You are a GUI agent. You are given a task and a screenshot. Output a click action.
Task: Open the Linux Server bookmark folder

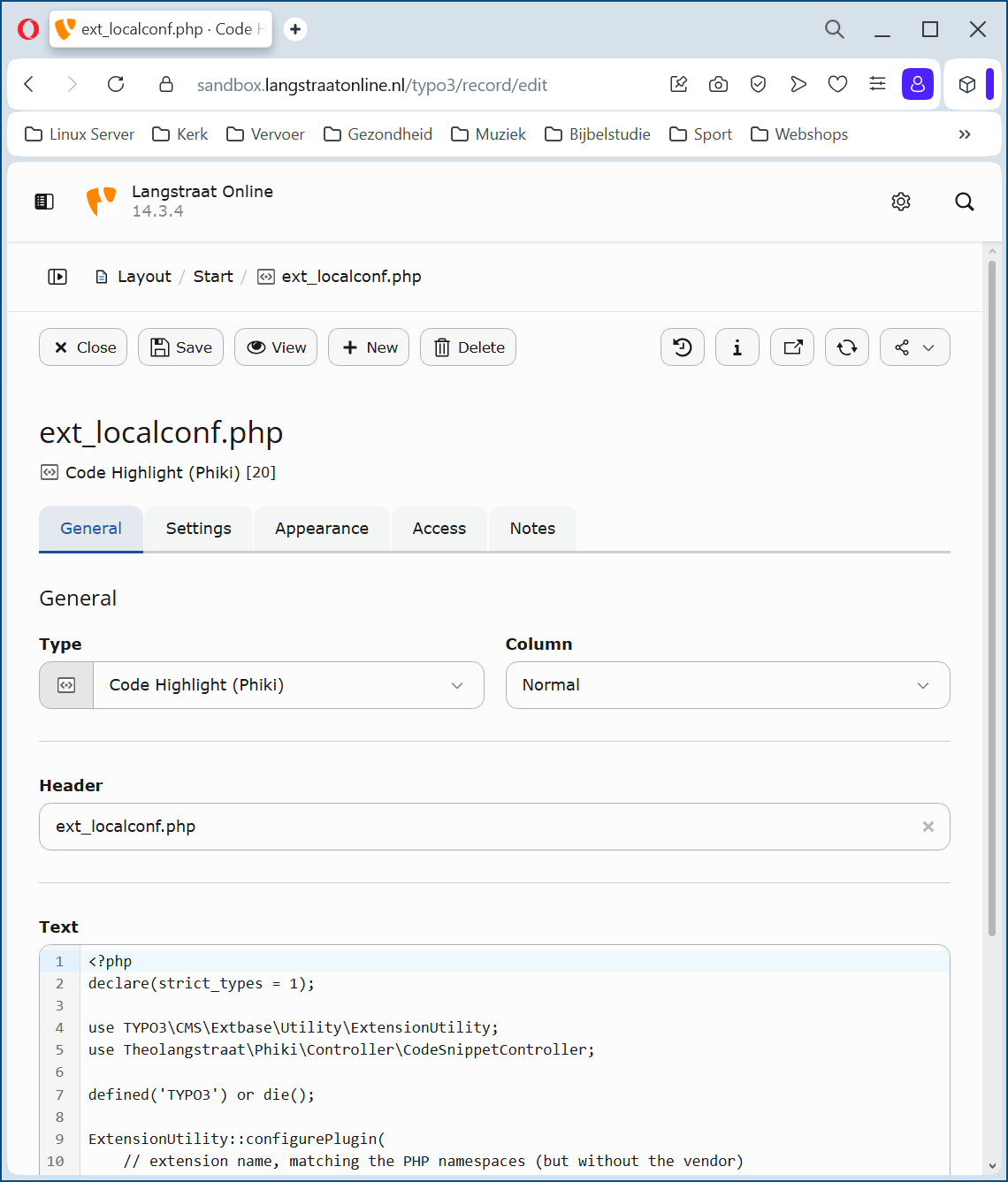(x=80, y=134)
